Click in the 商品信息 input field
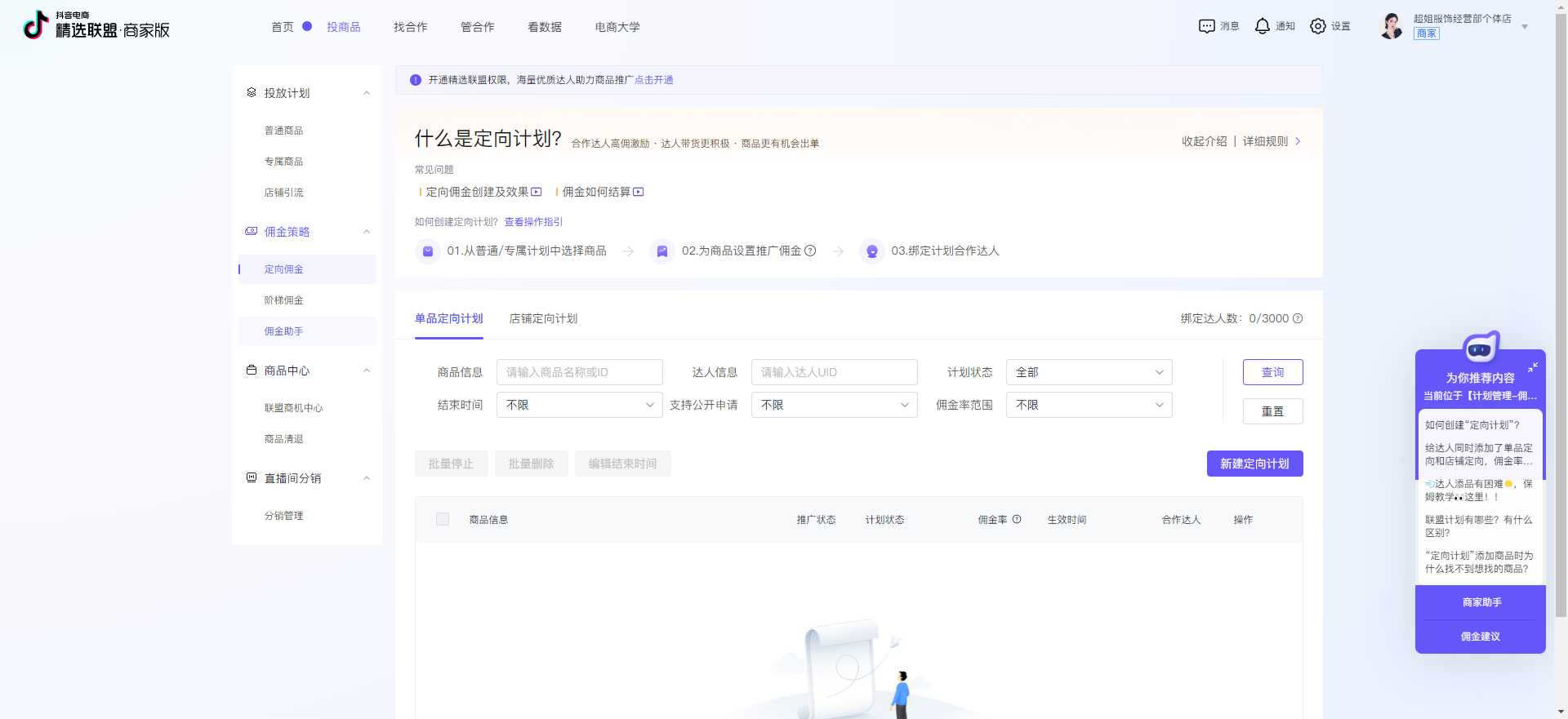The width and height of the screenshot is (1568, 719). pos(580,372)
